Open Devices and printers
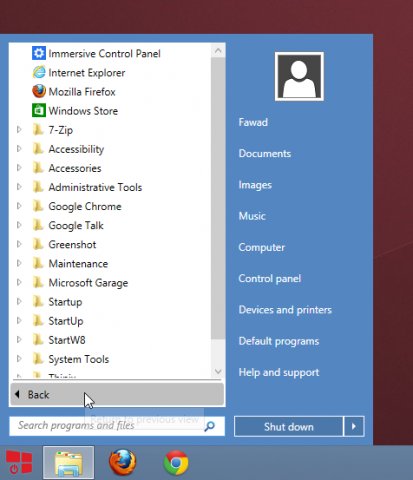This screenshot has height=480, width=413. (285, 310)
